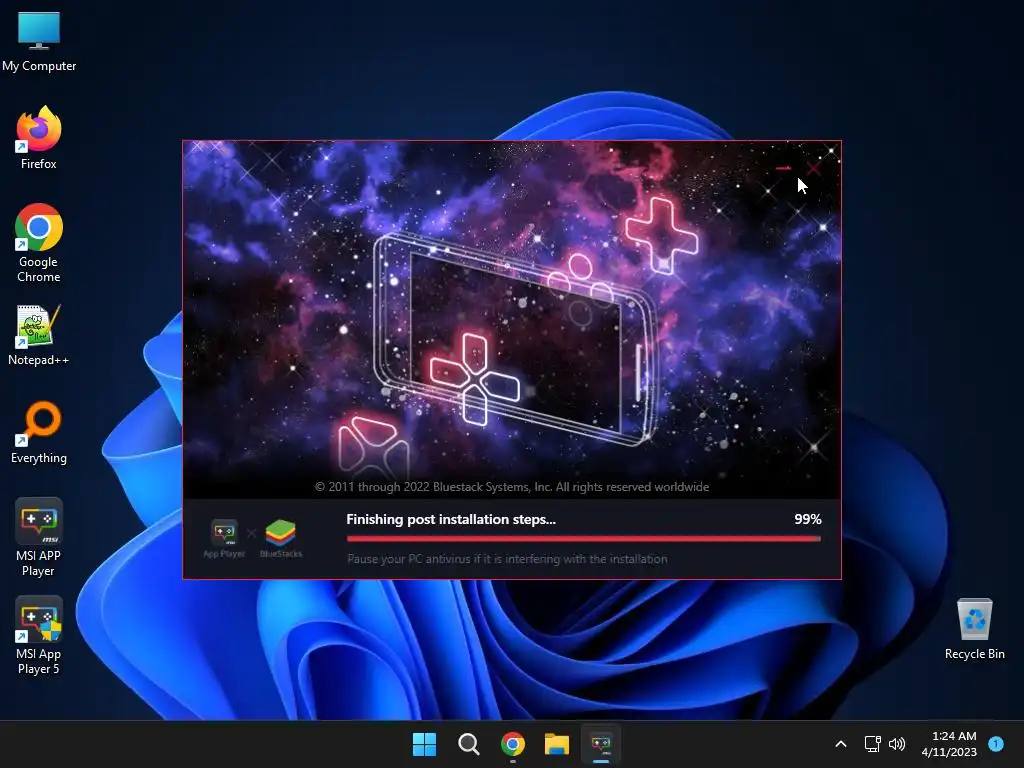Switch to Chrome in the taskbar

pos(513,744)
